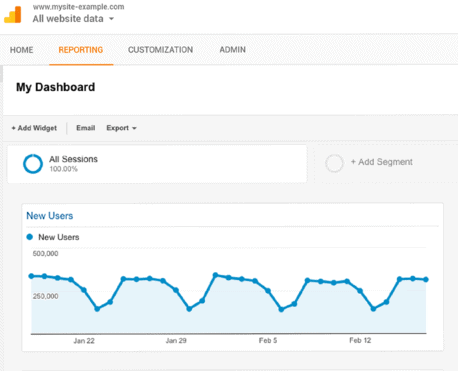Click the first data point on the chart
Image resolution: width=458 pixels, height=371 pixels.
click(31, 276)
